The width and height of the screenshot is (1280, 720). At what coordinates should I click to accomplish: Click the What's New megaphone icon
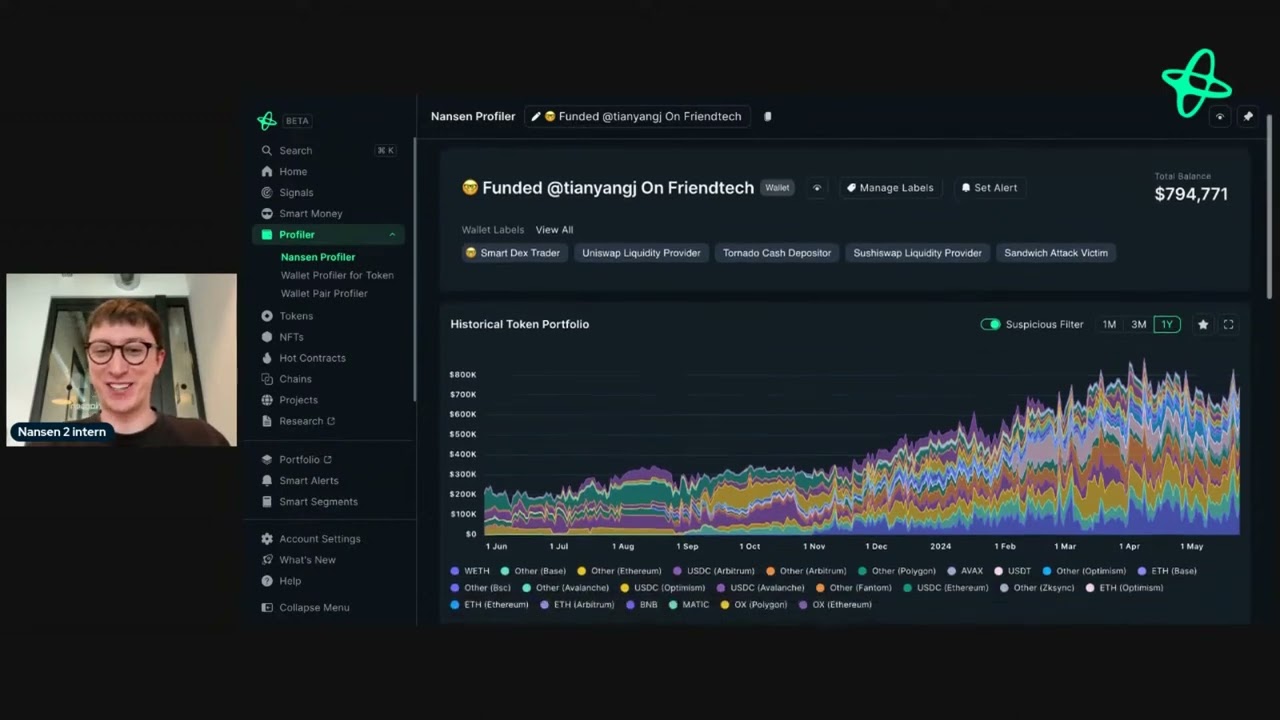[x=267, y=560]
